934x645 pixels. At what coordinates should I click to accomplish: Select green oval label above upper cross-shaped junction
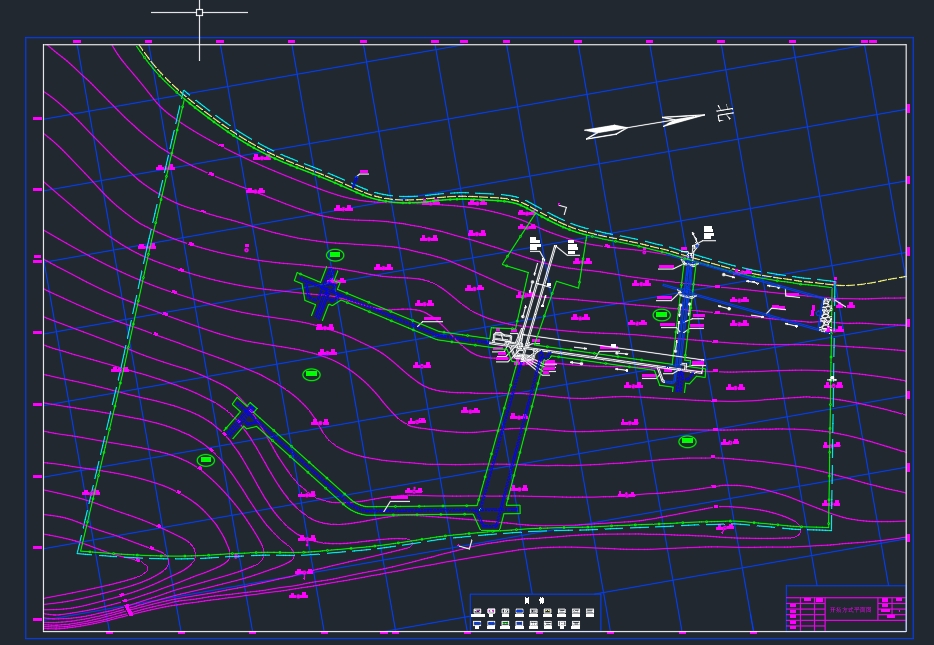[335, 255]
